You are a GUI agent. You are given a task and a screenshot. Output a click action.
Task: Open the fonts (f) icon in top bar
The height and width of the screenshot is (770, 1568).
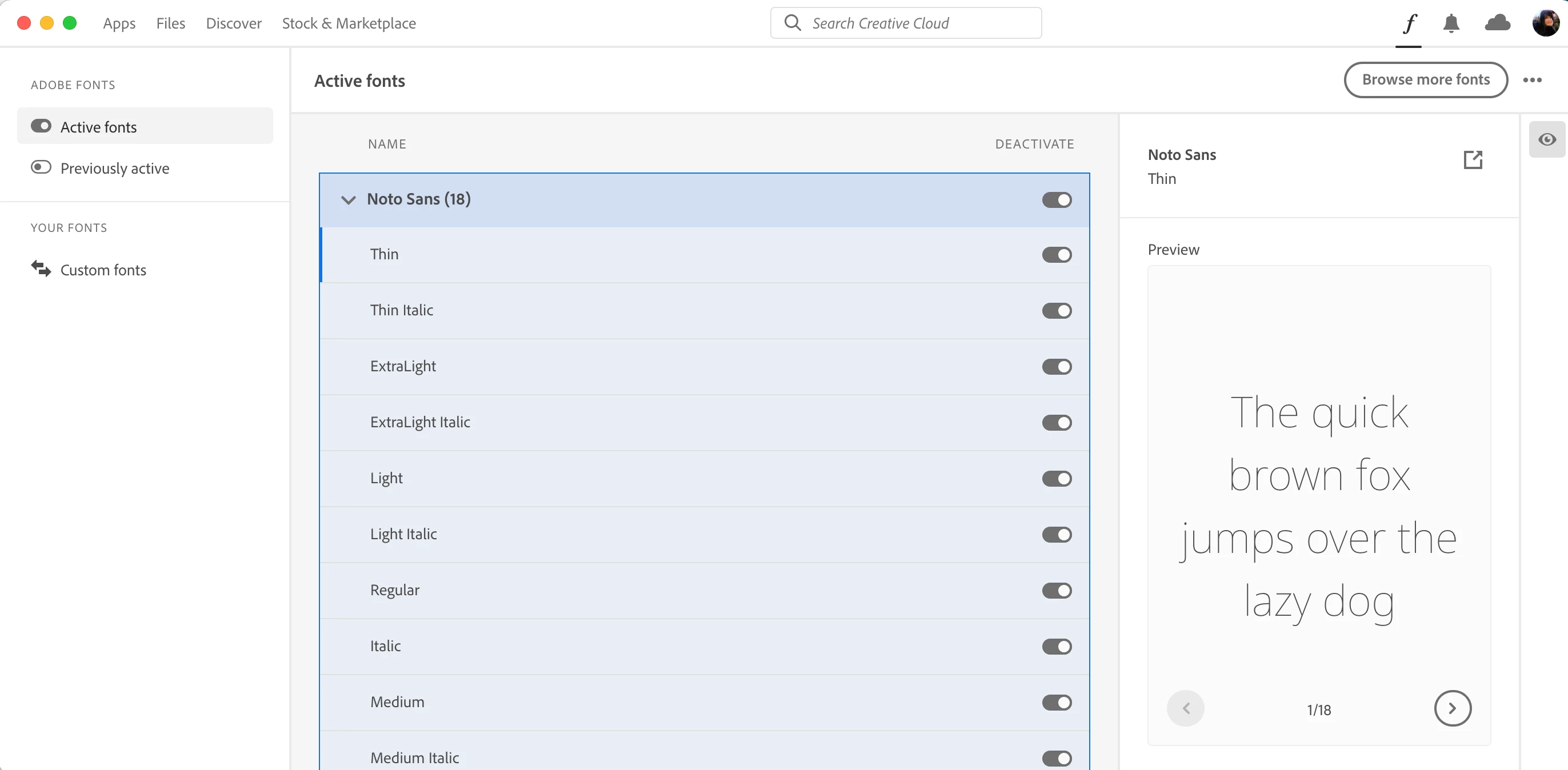pos(1409,24)
